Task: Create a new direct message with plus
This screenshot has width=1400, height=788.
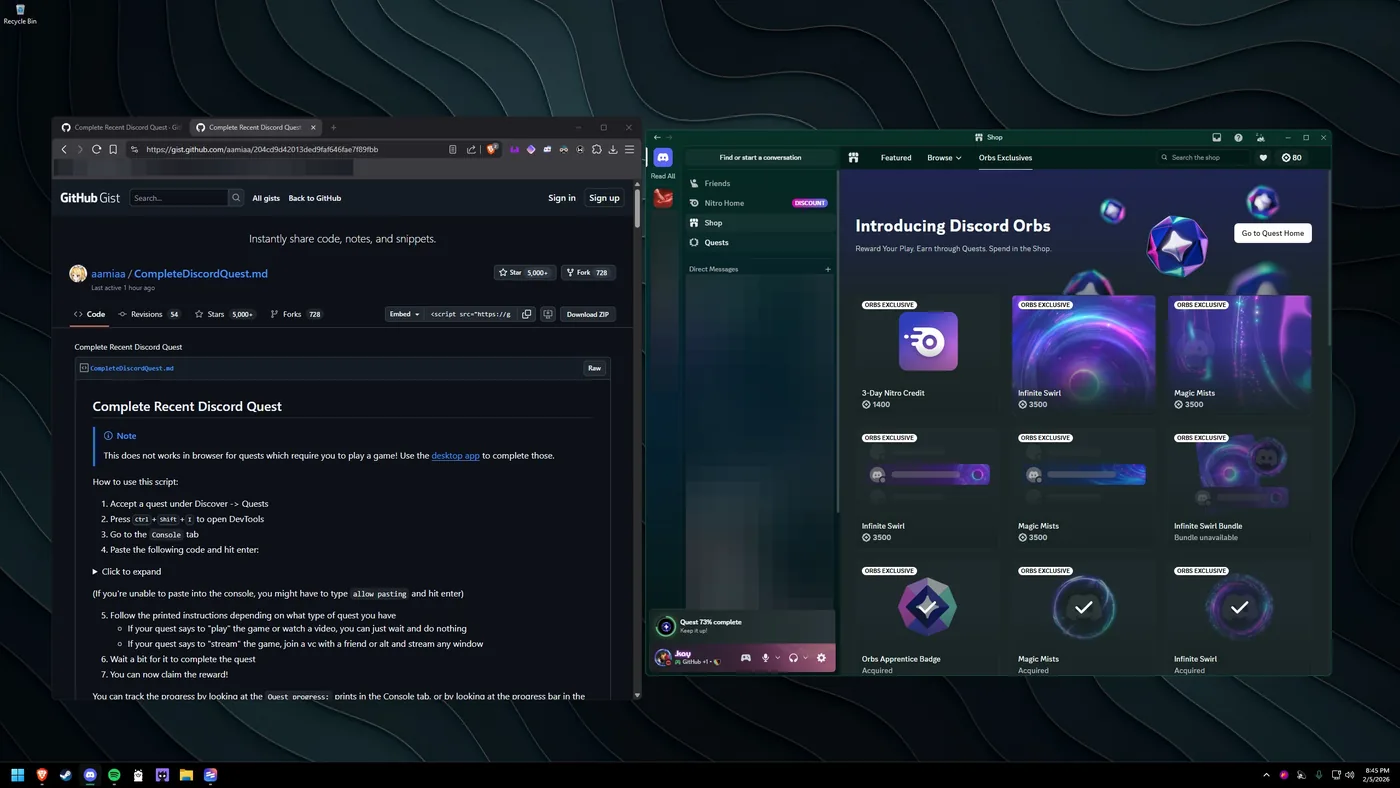Action: pyautogui.click(x=828, y=269)
